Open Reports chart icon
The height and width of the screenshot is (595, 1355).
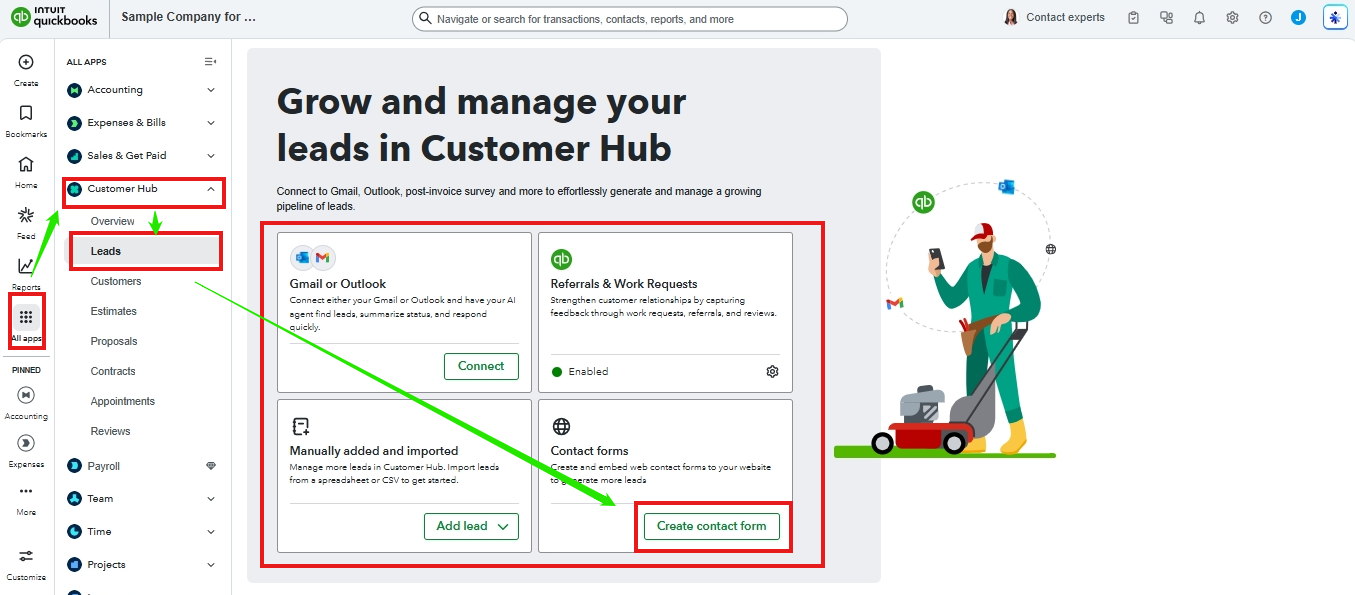click(26, 266)
